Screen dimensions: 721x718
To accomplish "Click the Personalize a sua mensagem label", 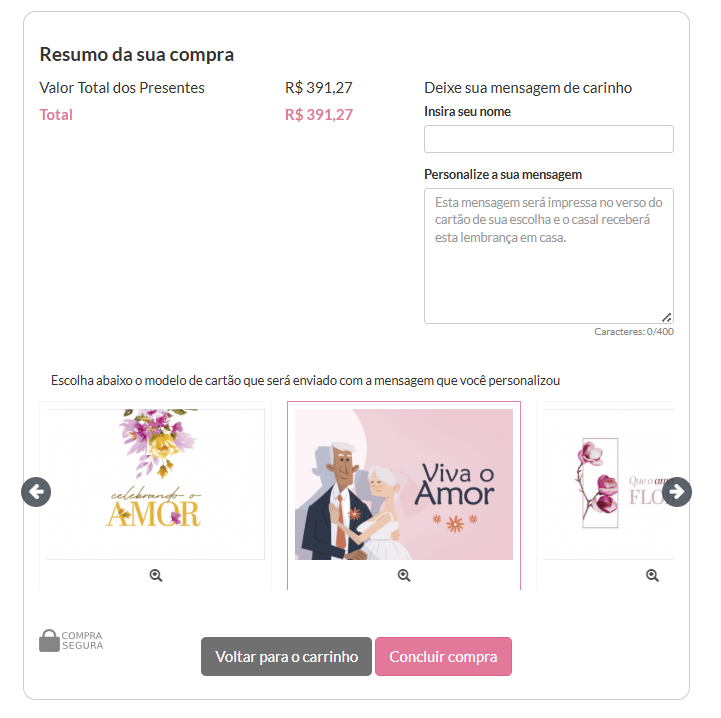I will click(503, 175).
